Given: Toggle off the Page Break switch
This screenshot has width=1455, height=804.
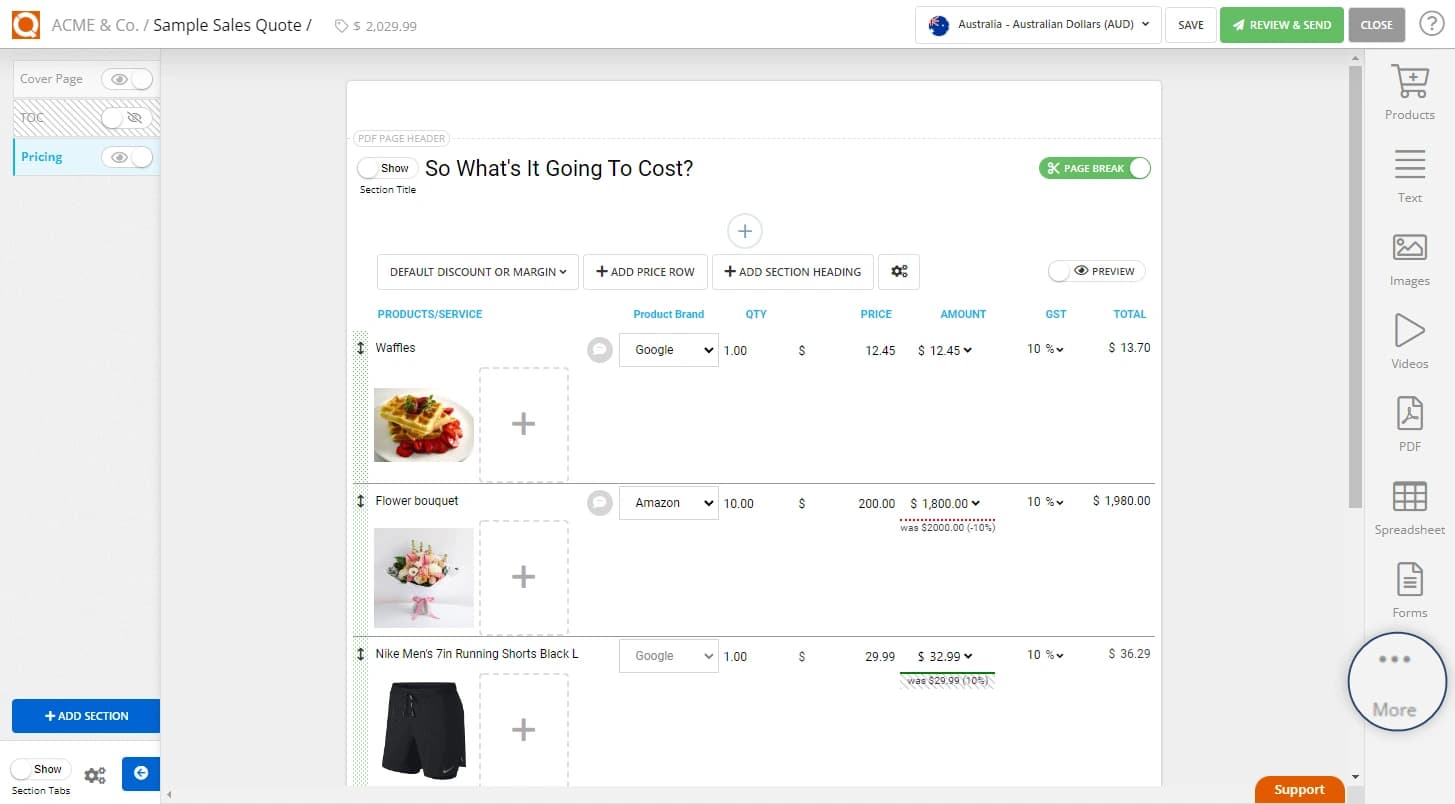Looking at the screenshot, I should tap(1139, 168).
